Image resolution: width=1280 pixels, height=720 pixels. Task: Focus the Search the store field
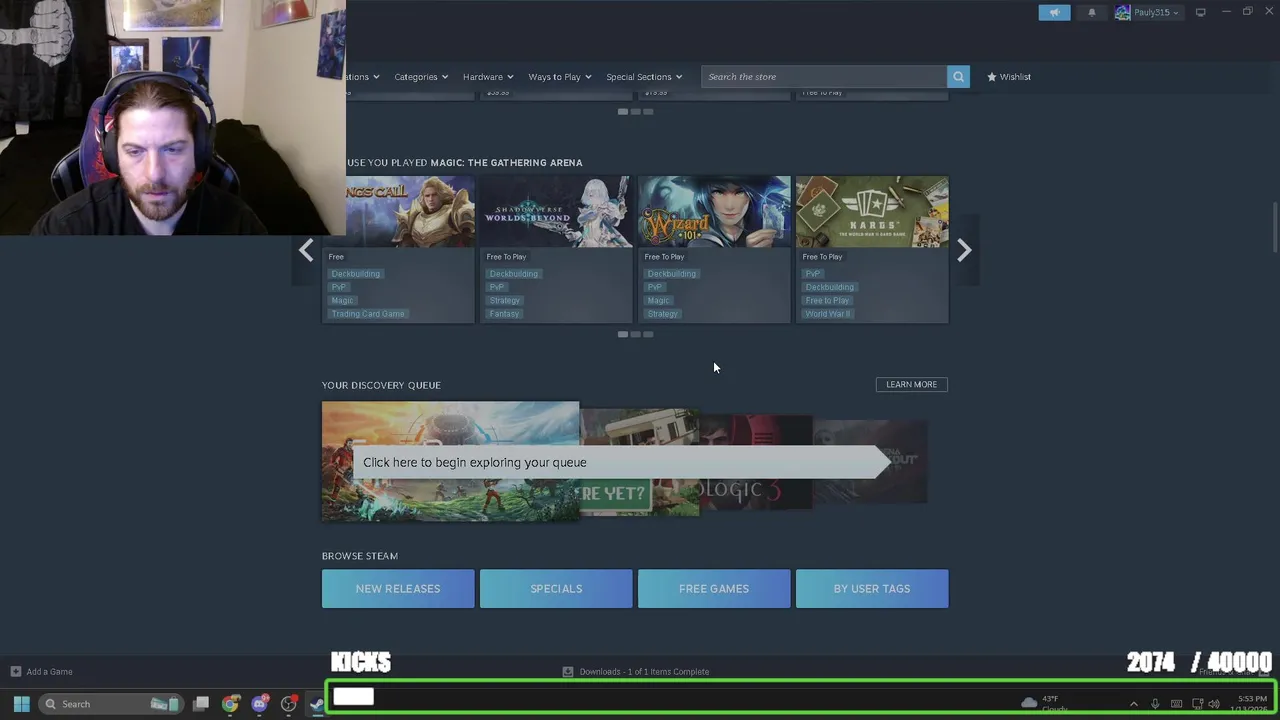point(824,77)
